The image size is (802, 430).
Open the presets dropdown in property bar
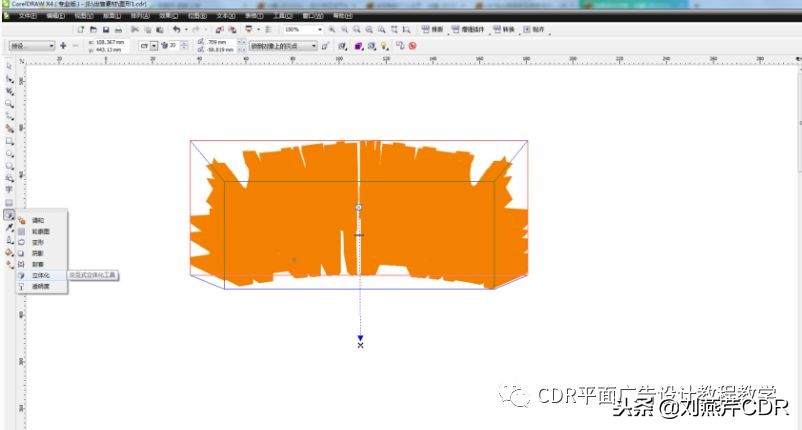(x=32, y=46)
